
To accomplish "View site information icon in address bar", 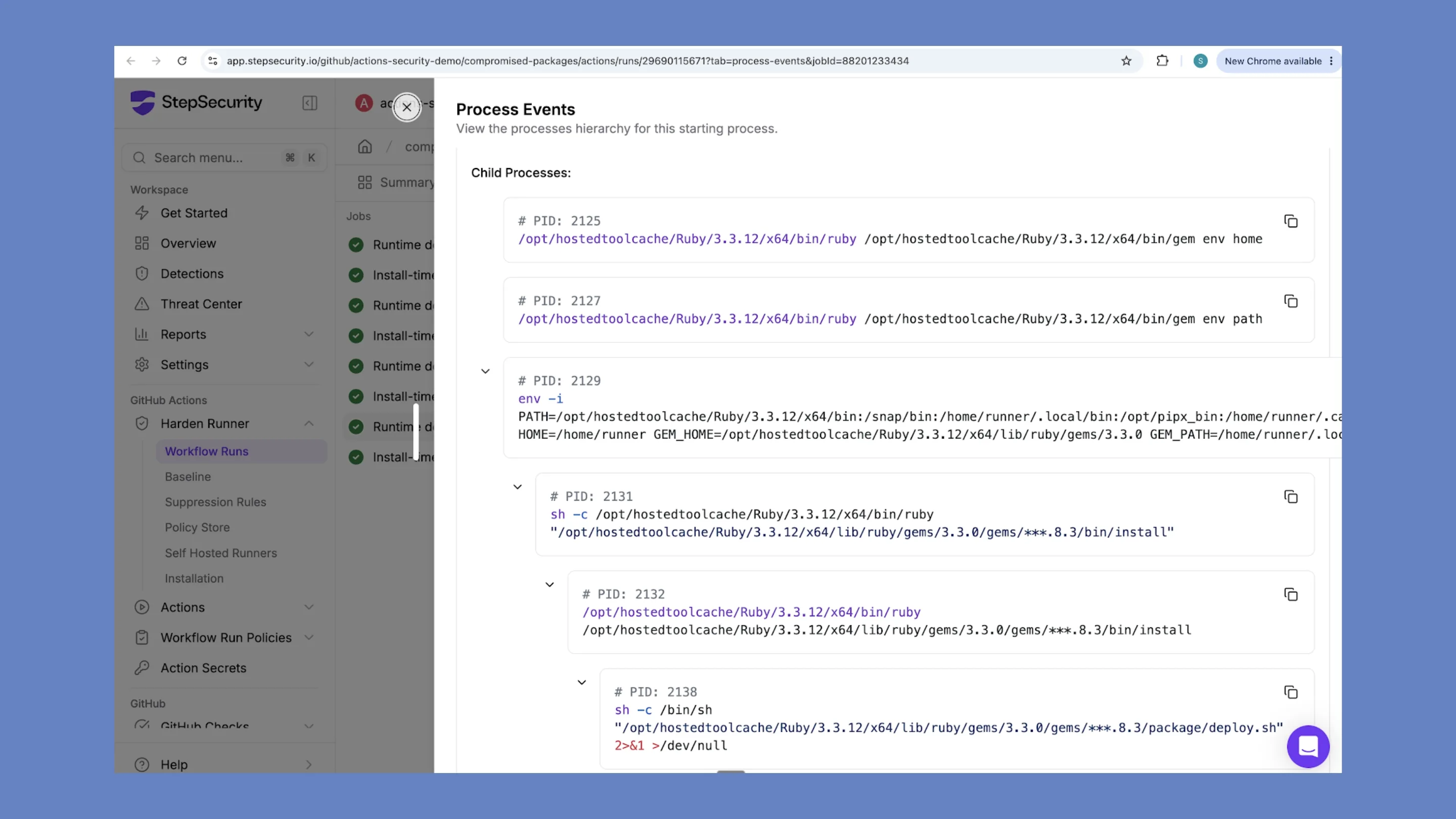I will pos(212,61).
